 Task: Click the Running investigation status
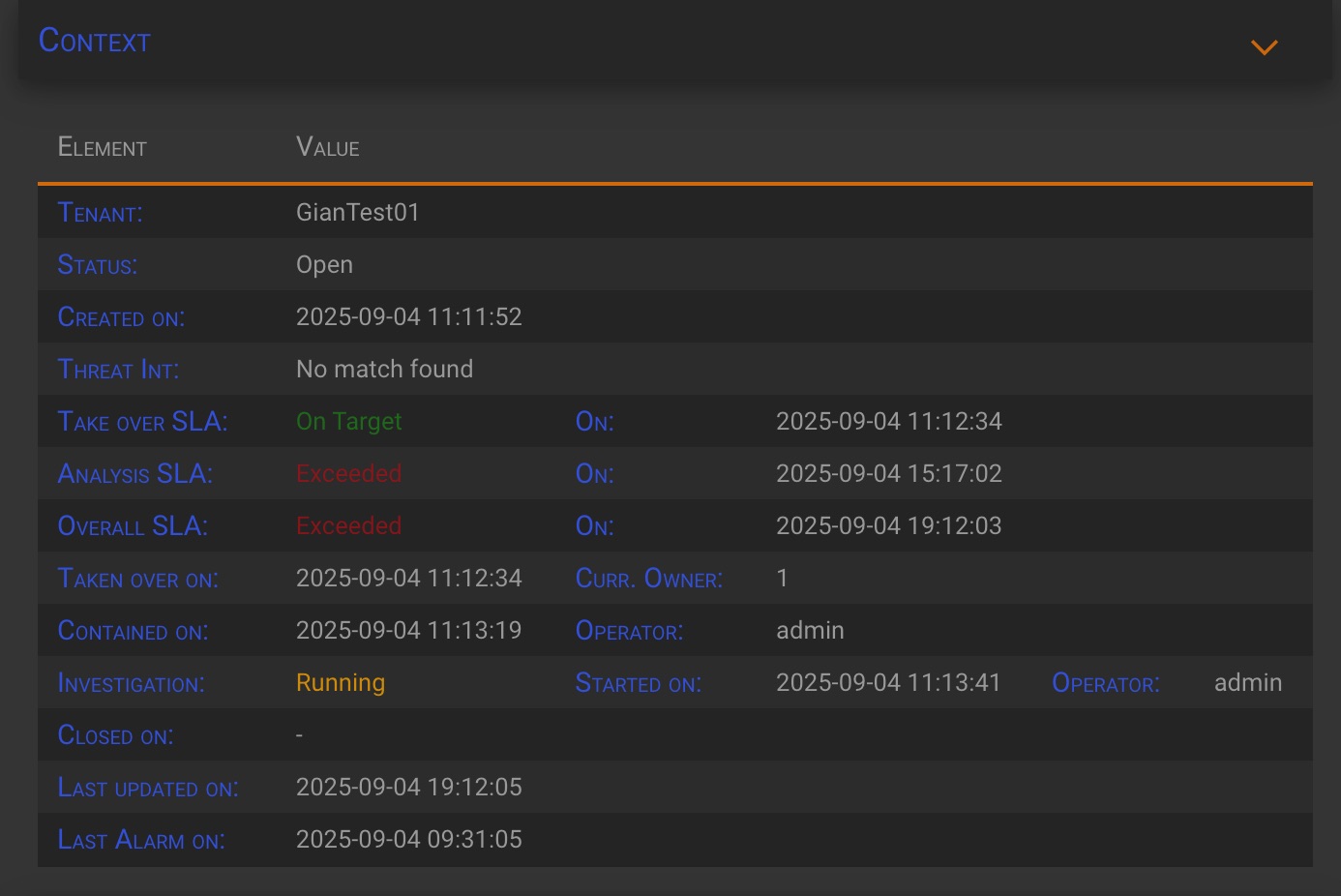click(341, 683)
